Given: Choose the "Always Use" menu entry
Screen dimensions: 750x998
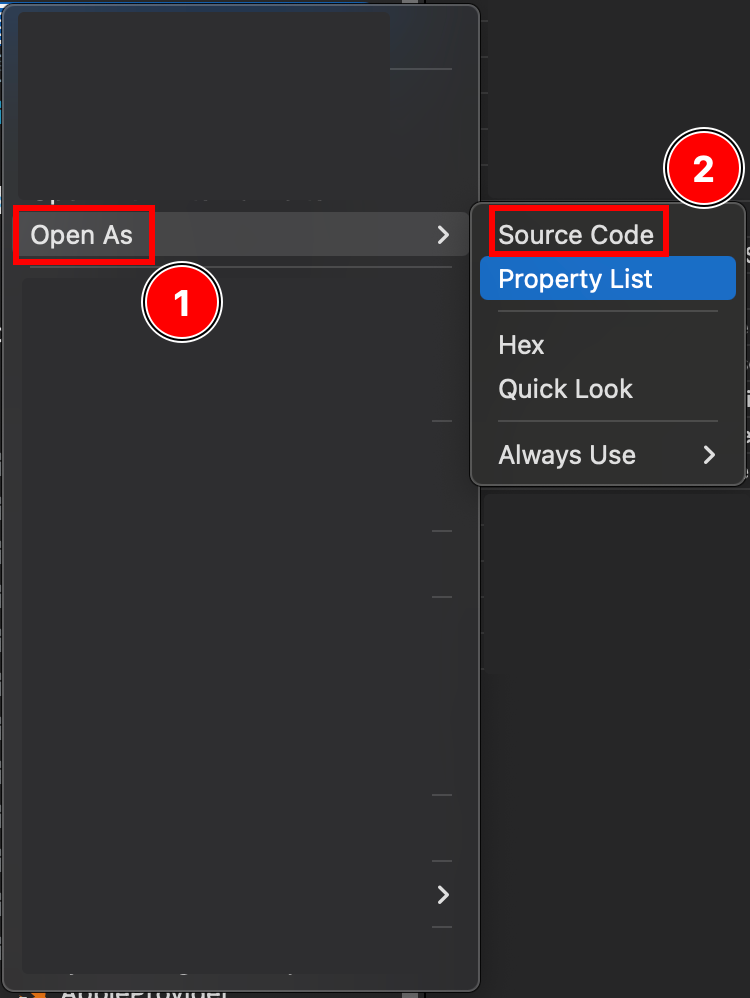Looking at the screenshot, I should pyautogui.click(x=566, y=455).
